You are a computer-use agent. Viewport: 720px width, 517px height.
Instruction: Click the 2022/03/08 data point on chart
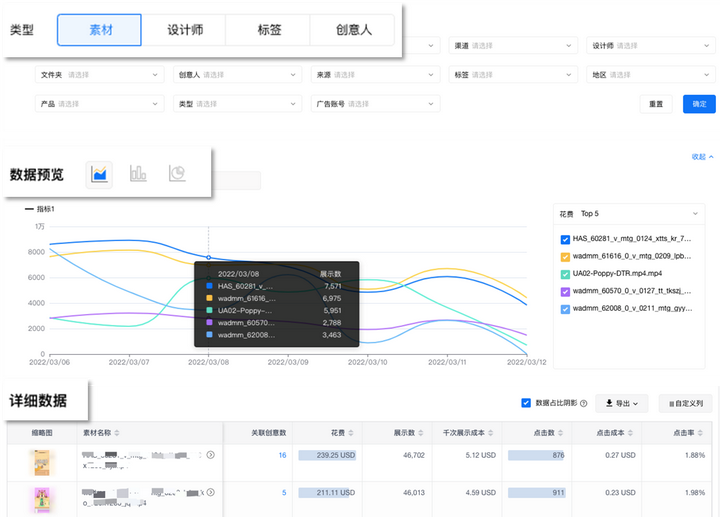tap(208, 257)
